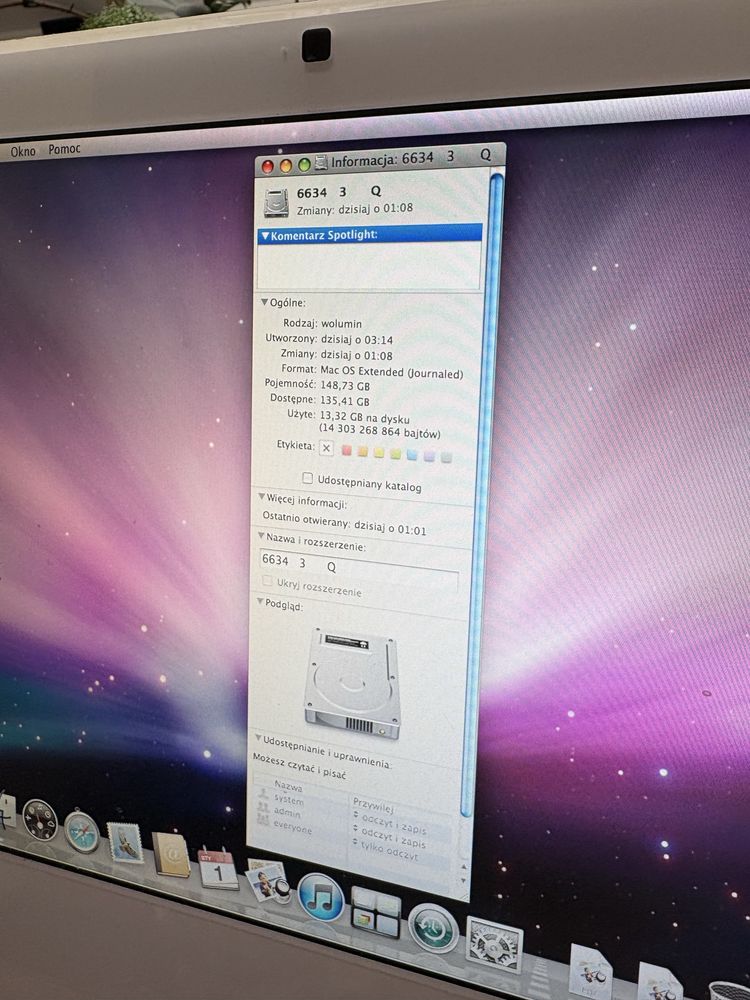Open the Pomoc menu
This screenshot has height=1000, width=750.
pos(64,149)
